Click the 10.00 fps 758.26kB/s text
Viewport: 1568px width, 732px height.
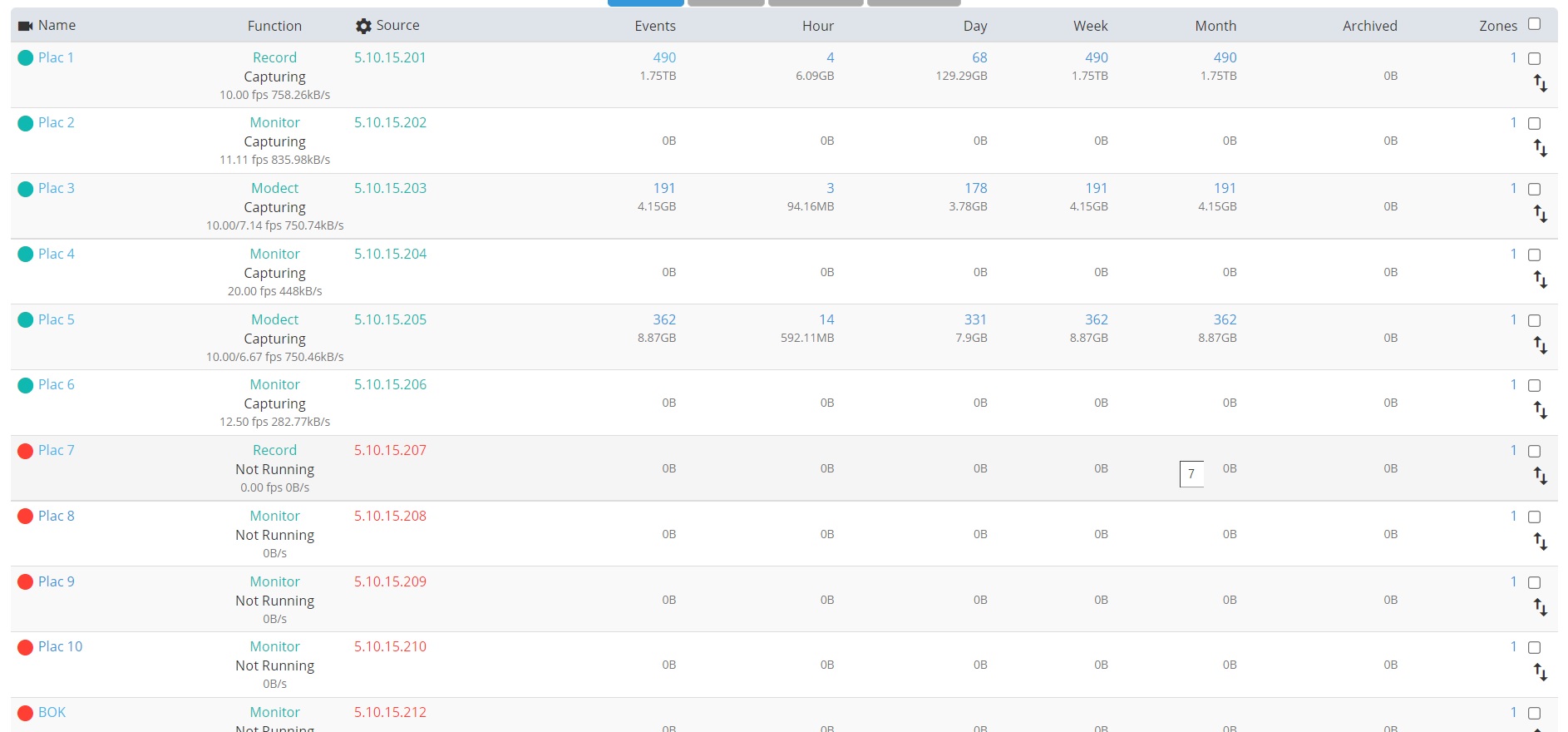tap(274, 95)
